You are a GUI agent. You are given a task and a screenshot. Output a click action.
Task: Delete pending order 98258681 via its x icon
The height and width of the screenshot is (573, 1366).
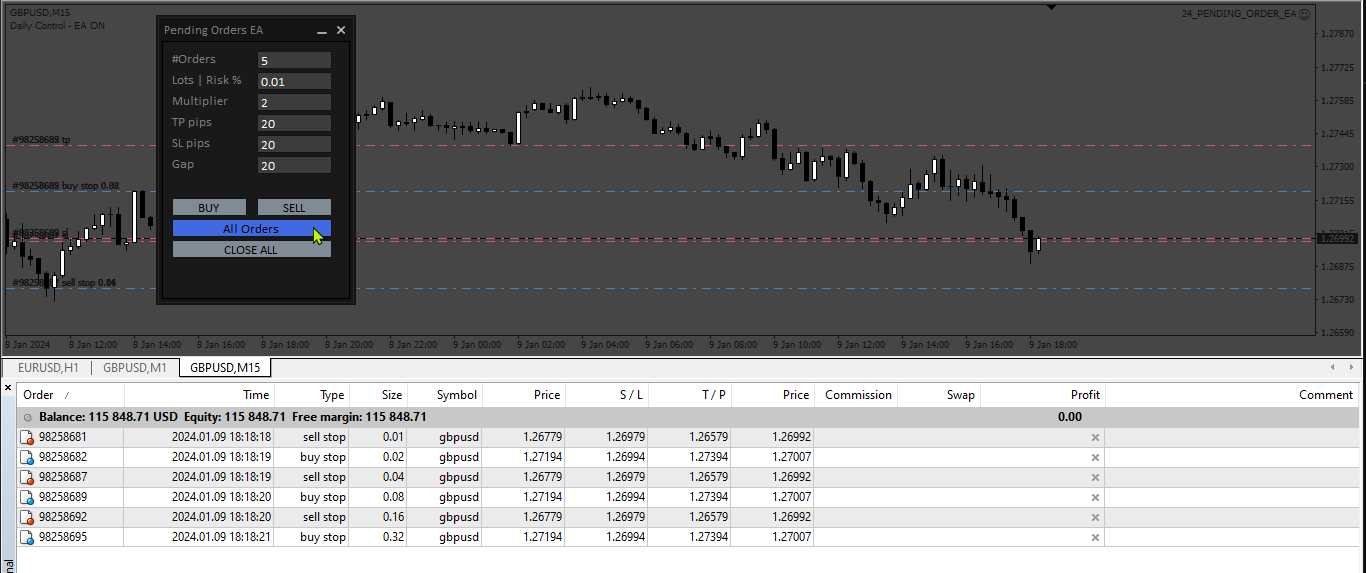1095,437
